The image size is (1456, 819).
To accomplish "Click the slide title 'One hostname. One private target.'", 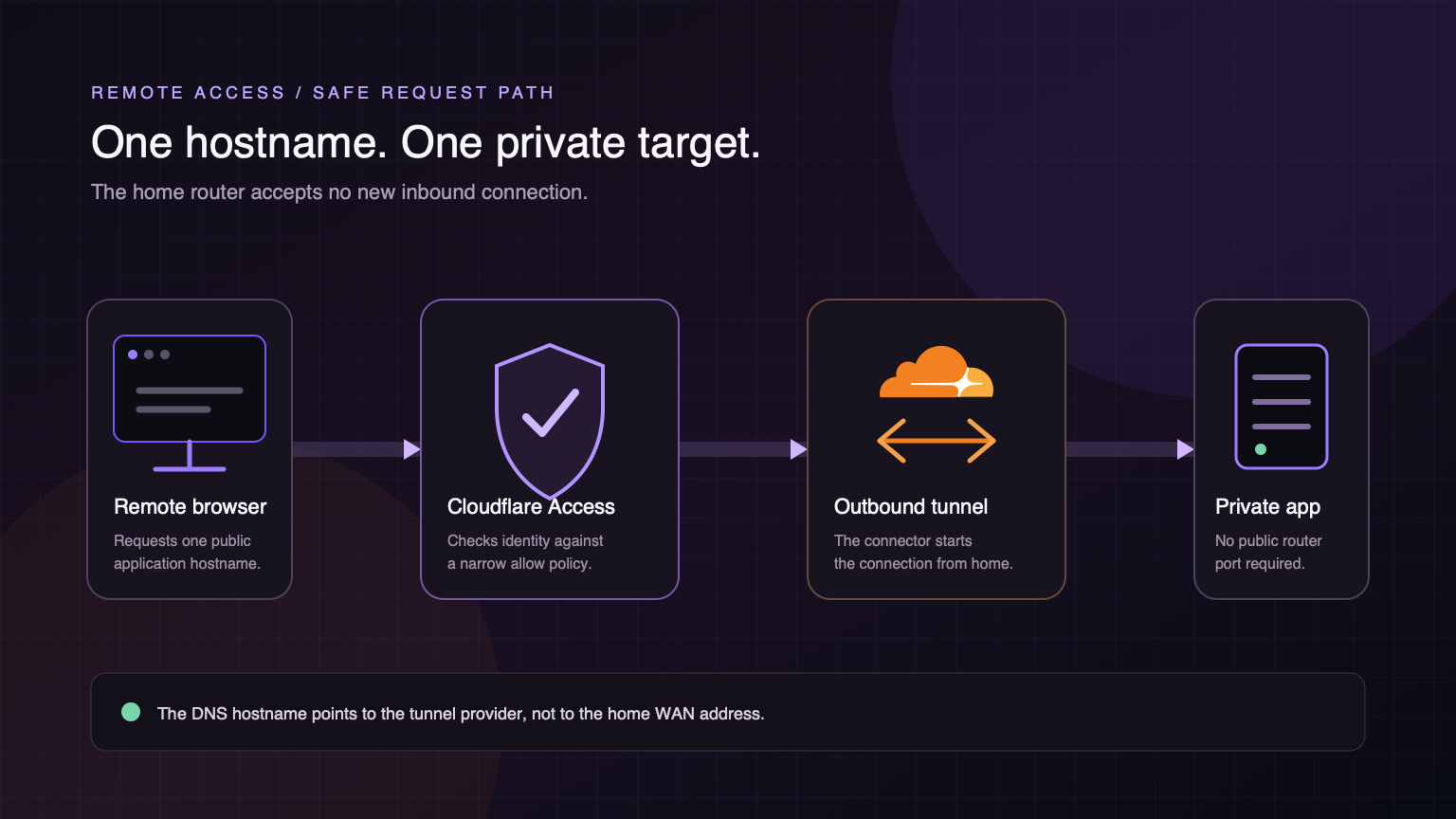I will 426,143.
